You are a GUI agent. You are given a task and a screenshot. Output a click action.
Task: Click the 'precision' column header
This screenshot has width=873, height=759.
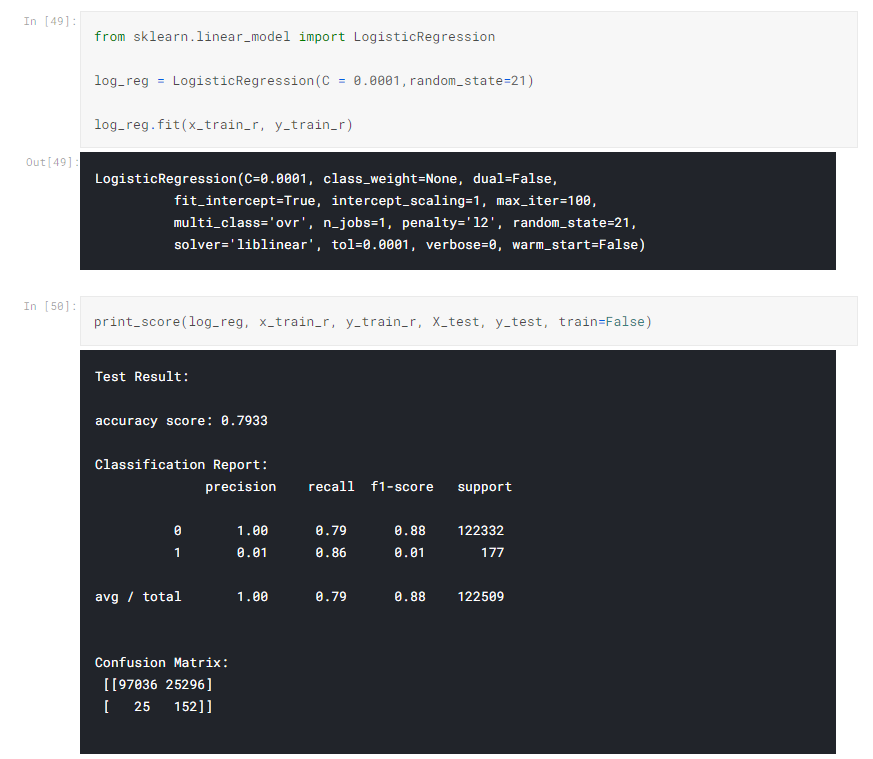coord(241,487)
